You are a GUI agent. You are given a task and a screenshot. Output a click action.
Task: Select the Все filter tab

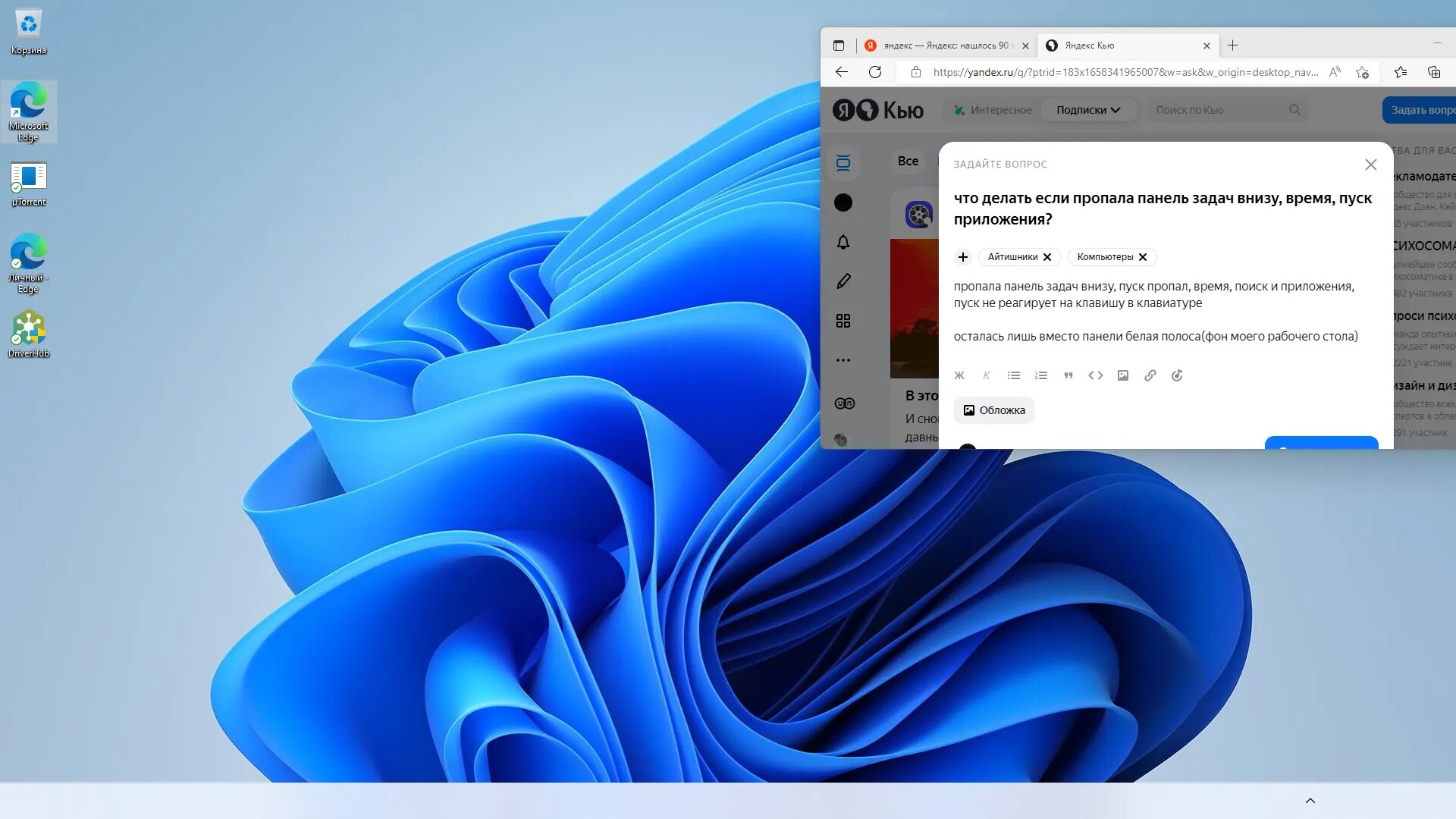[x=908, y=161]
